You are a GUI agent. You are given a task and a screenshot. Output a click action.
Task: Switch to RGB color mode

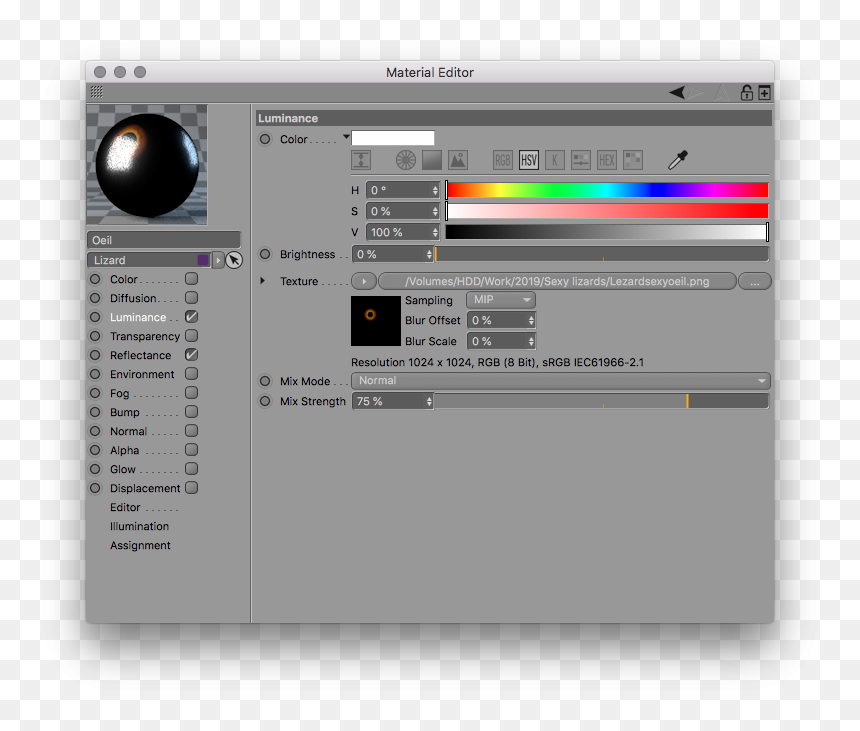[x=502, y=160]
